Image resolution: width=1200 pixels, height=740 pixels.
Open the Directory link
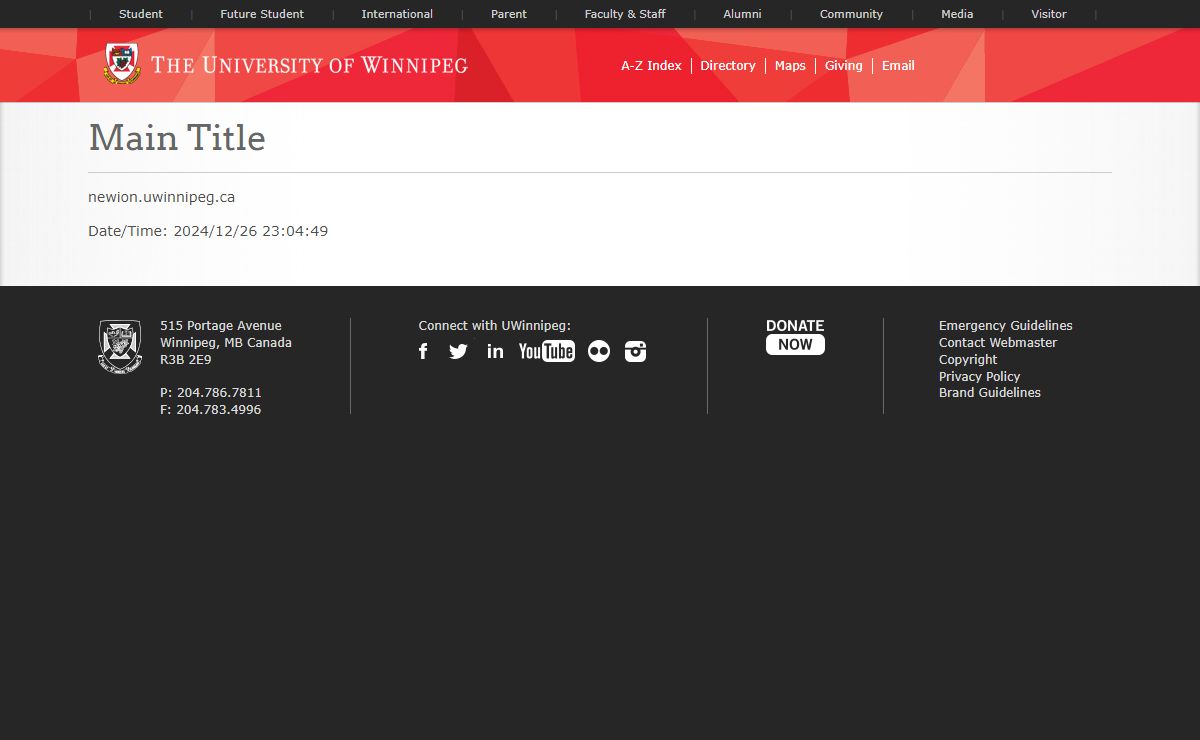728,66
